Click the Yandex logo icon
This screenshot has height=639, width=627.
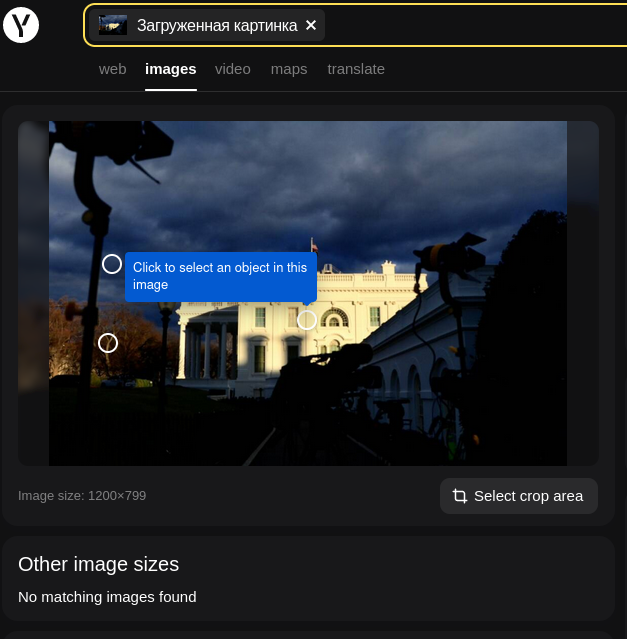pyautogui.click(x=21, y=25)
